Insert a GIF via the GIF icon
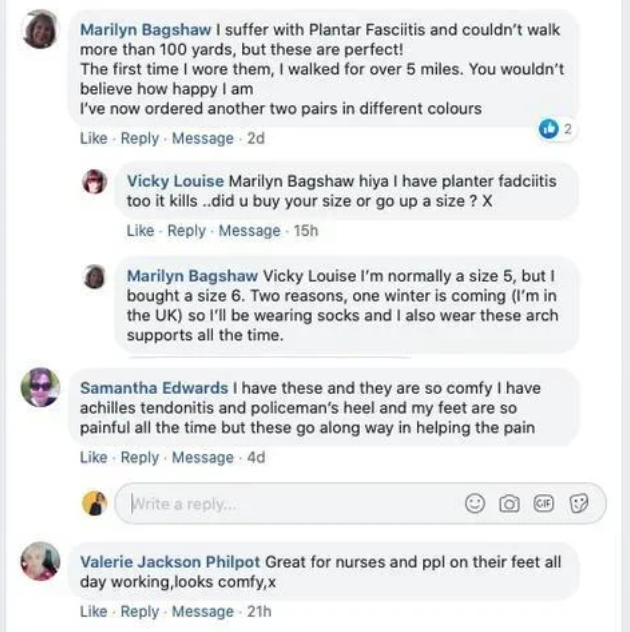This screenshot has width=630, height=632. (544, 504)
